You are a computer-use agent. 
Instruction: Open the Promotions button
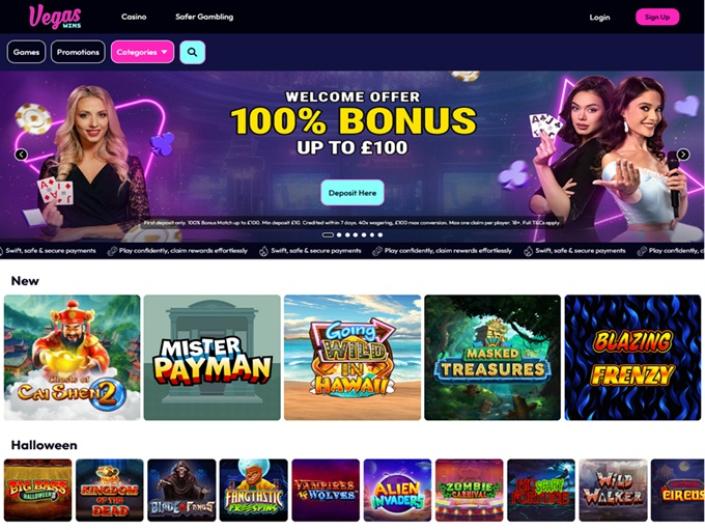click(x=78, y=52)
